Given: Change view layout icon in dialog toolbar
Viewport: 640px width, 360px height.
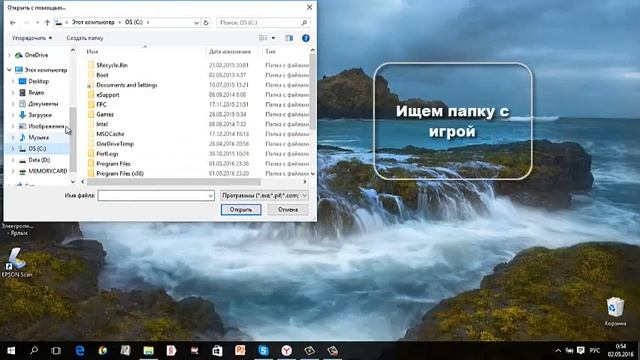Looking at the screenshot, I should (x=263, y=38).
